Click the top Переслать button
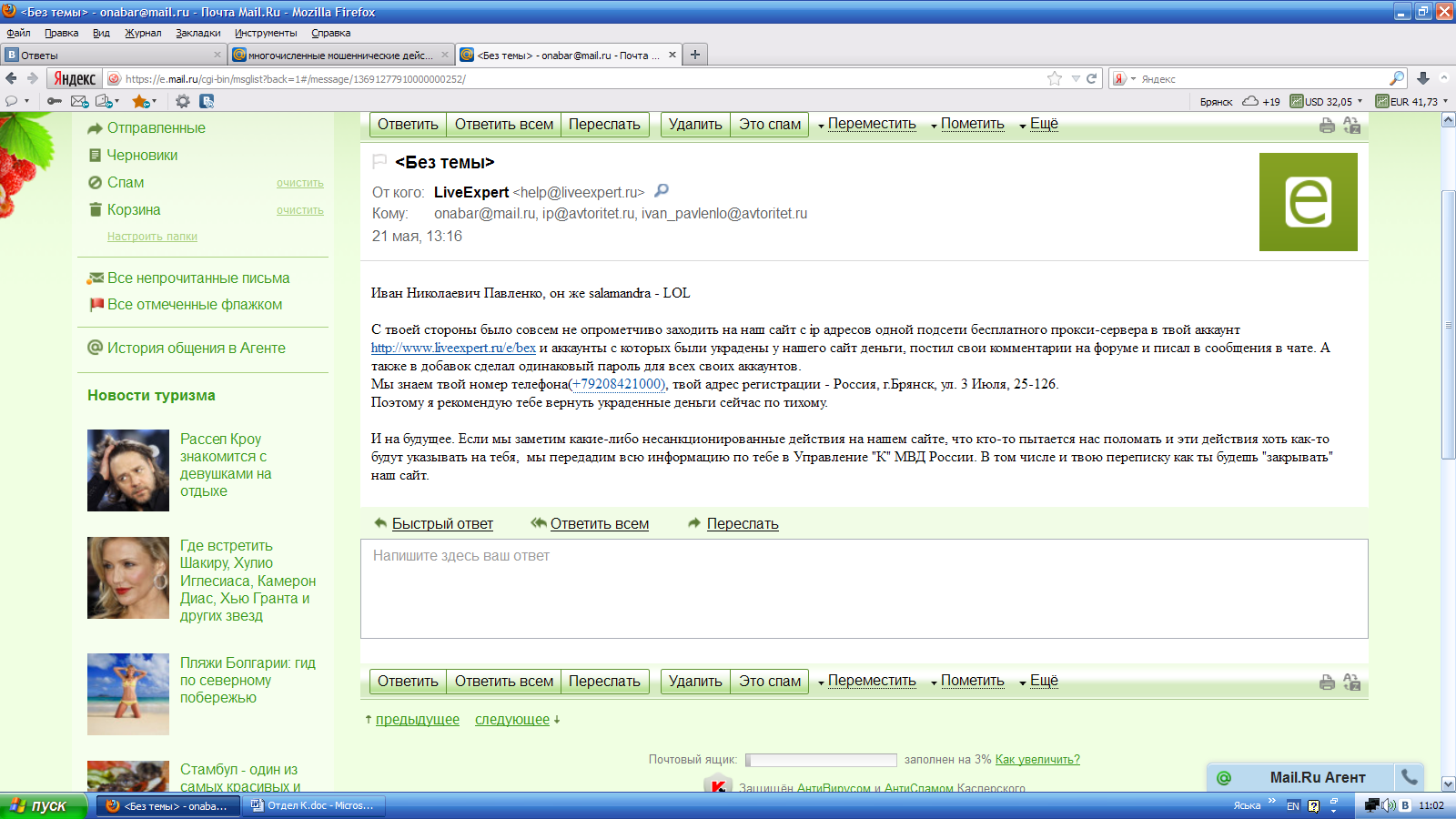1456x819 pixels. [604, 124]
